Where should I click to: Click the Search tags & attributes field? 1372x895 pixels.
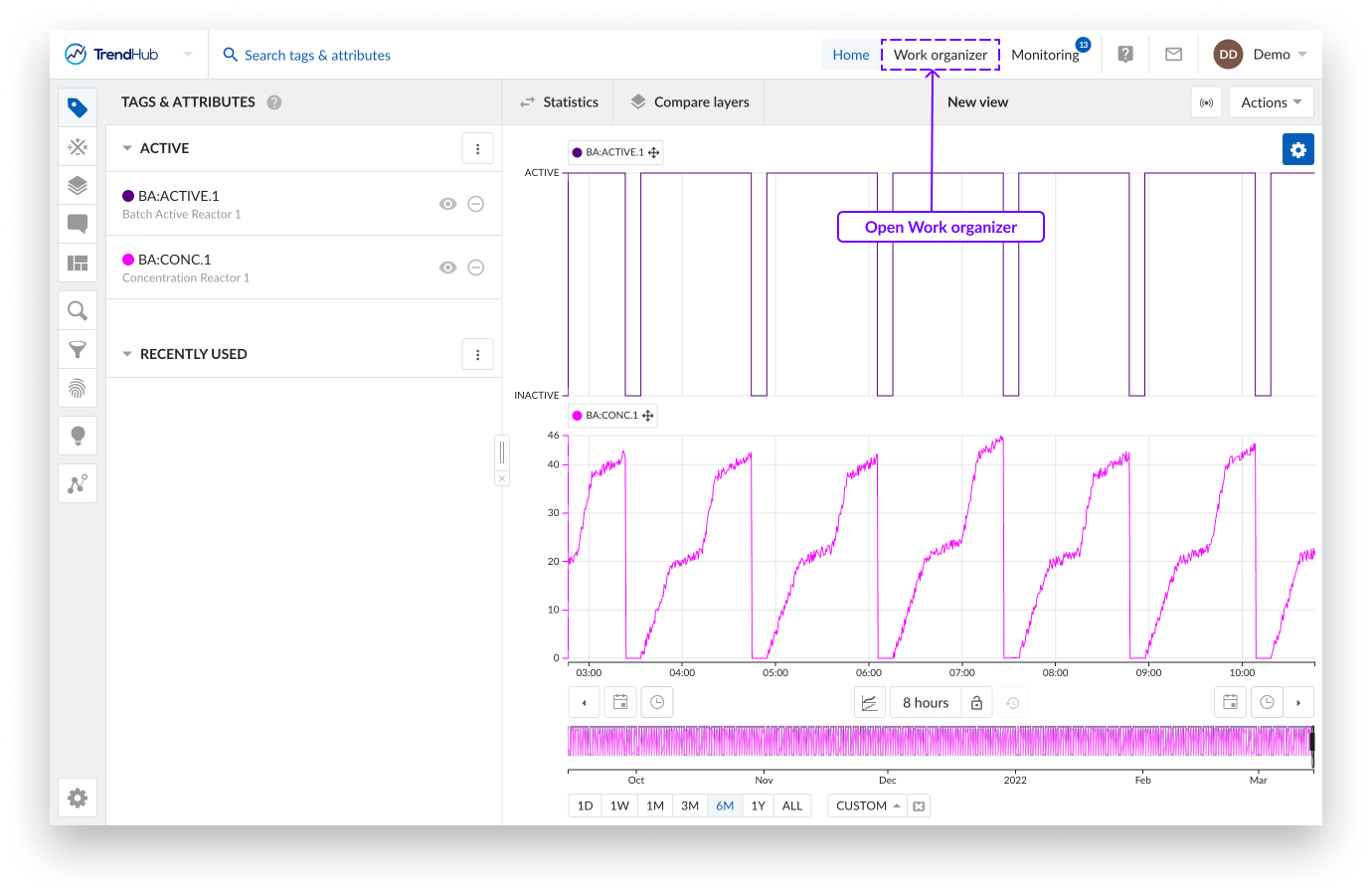tap(317, 55)
